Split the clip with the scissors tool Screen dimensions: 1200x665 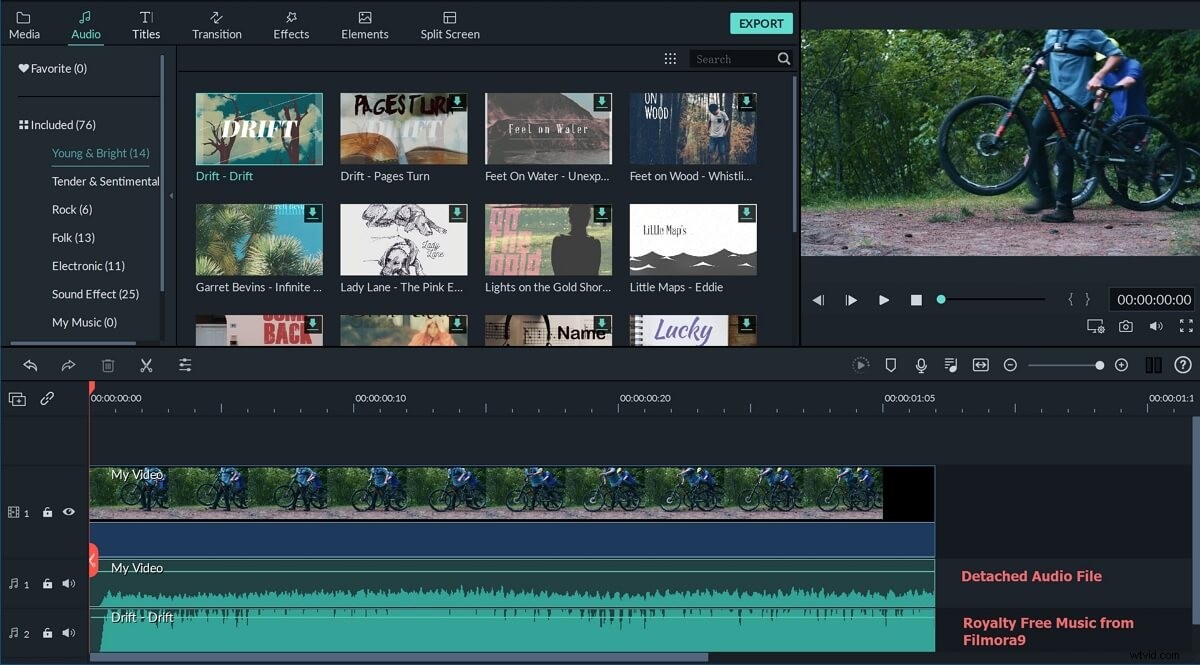tap(146, 365)
